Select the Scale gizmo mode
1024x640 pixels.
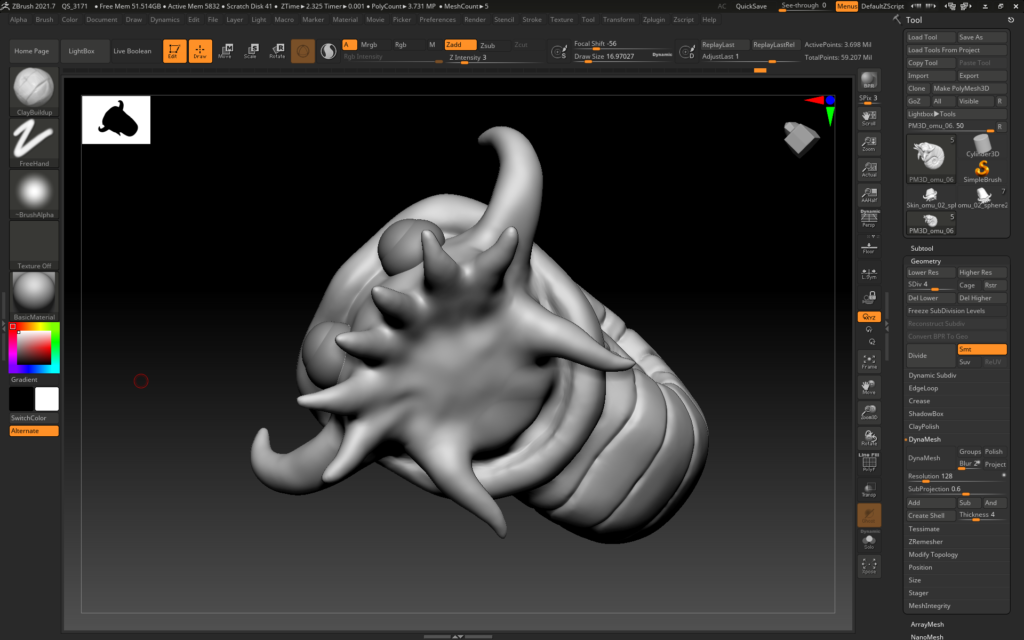point(251,50)
